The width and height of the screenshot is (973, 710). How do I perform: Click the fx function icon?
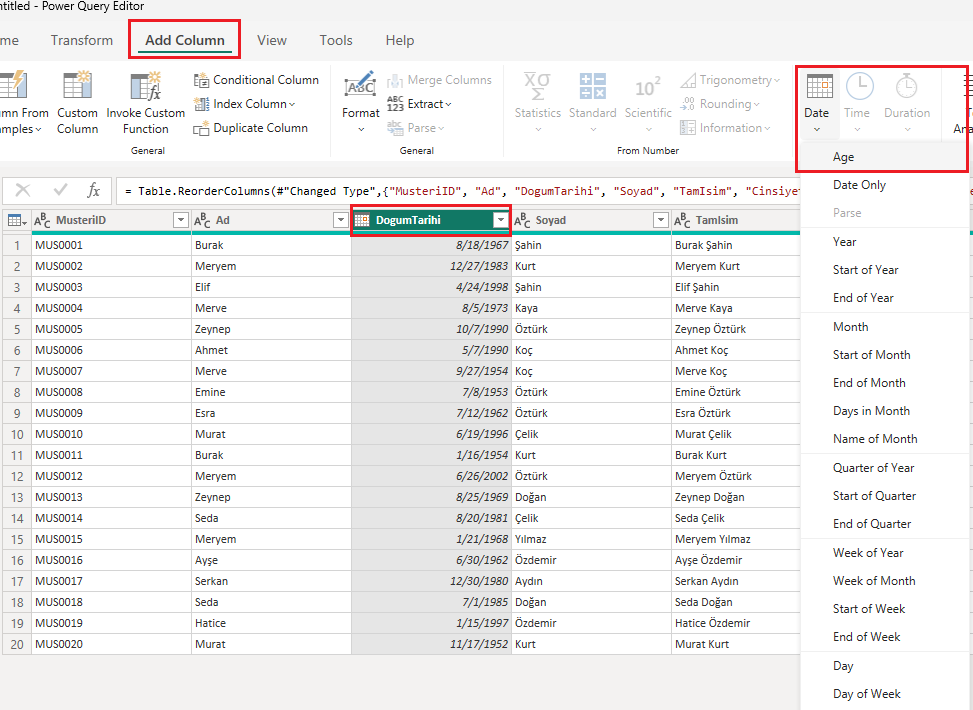point(93,190)
